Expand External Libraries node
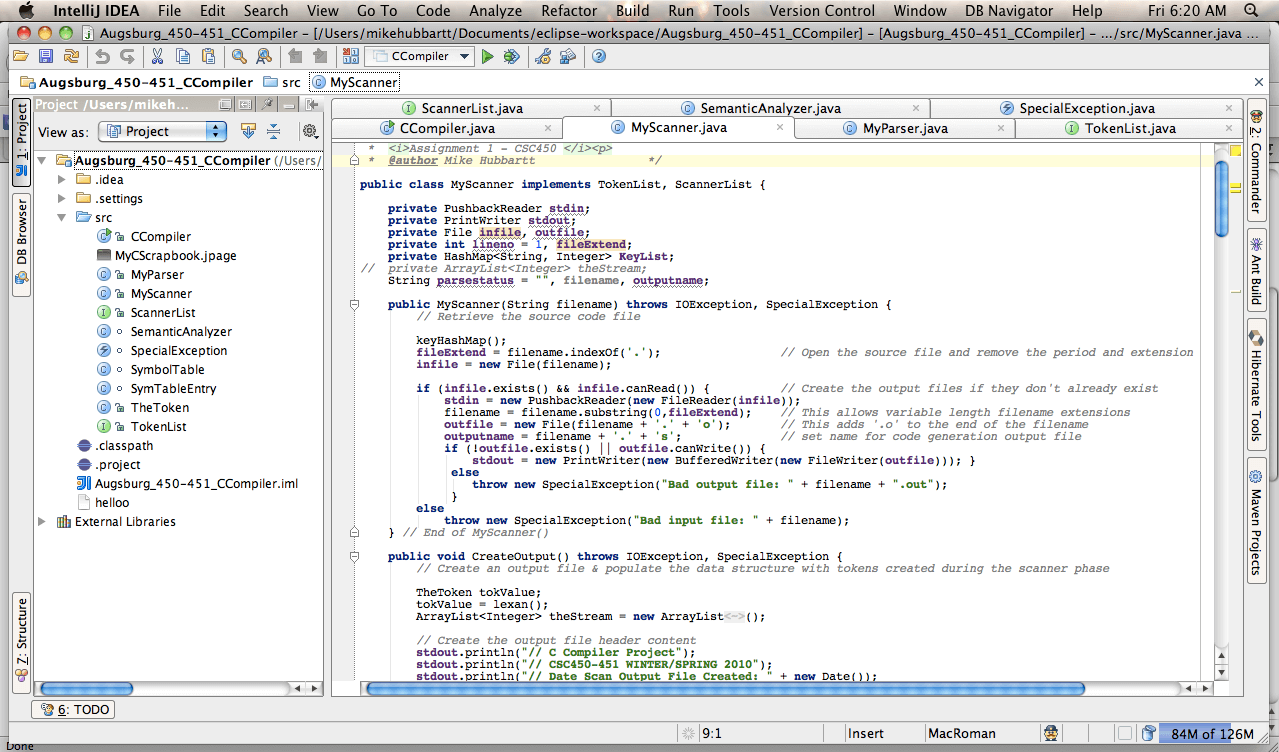This screenshot has width=1279, height=752. [42, 521]
